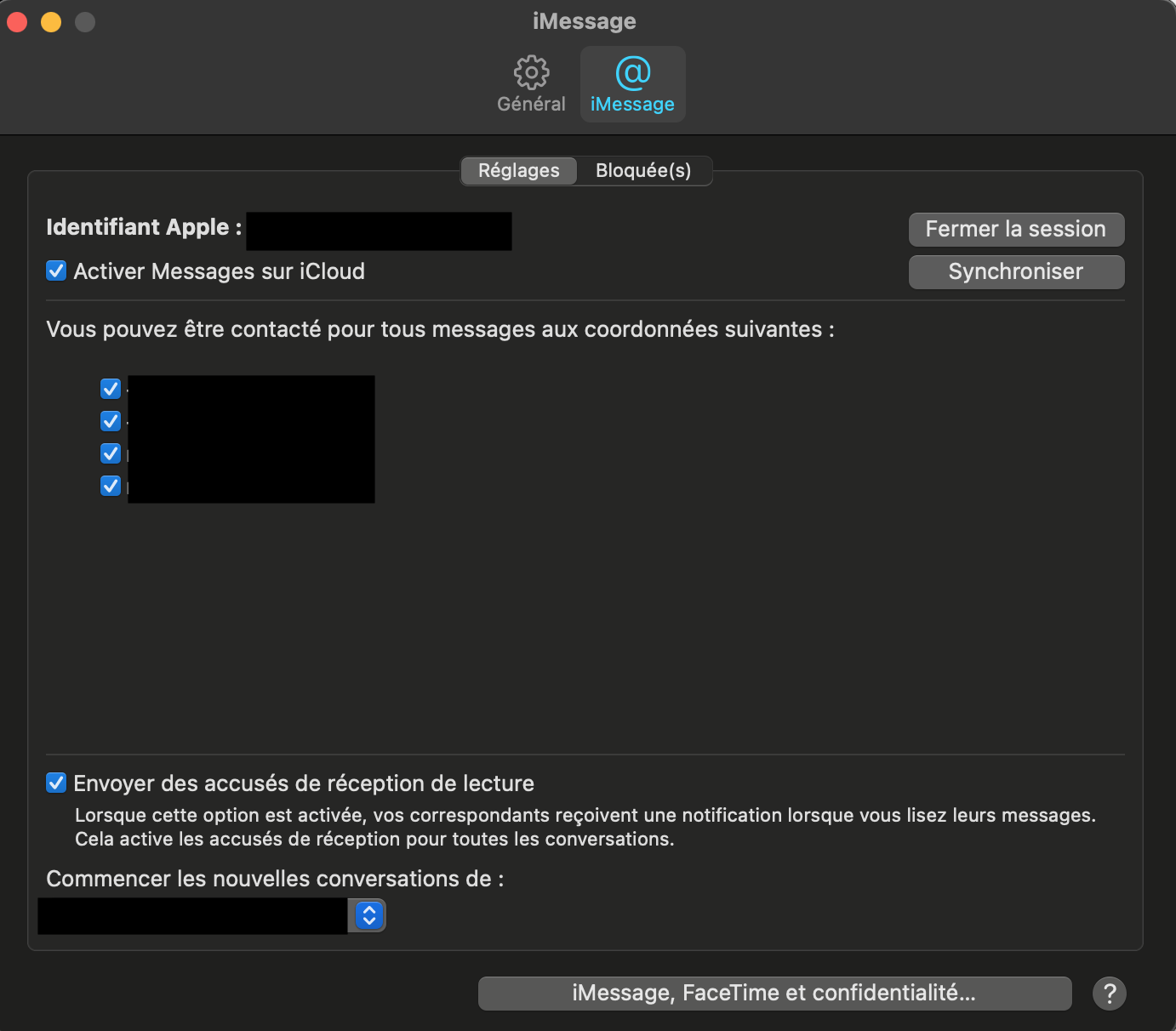Click the iMessage window title text
1176x1031 pixels.
(585, 21)
